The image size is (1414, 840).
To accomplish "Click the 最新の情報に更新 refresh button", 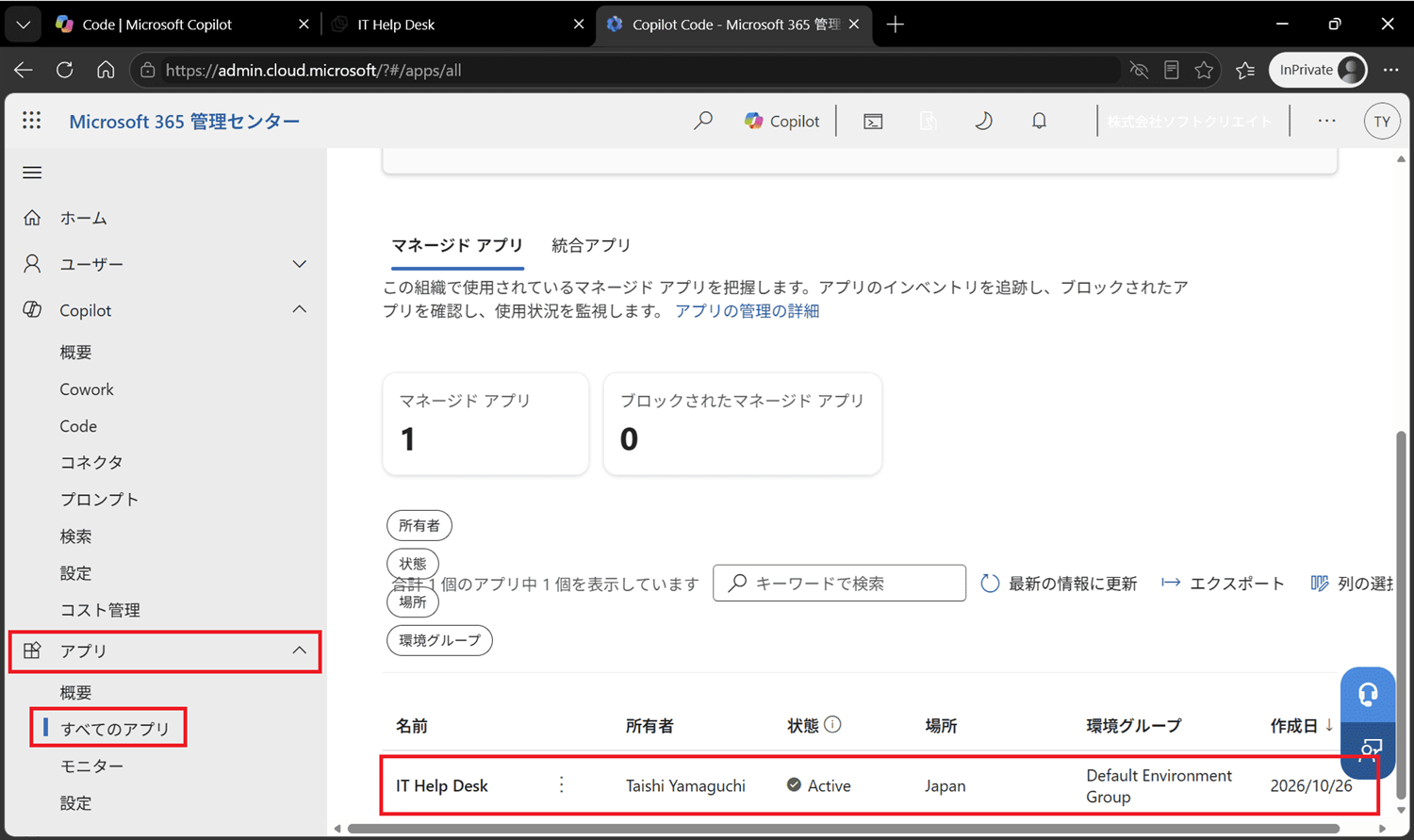I will click(1059, 584).
